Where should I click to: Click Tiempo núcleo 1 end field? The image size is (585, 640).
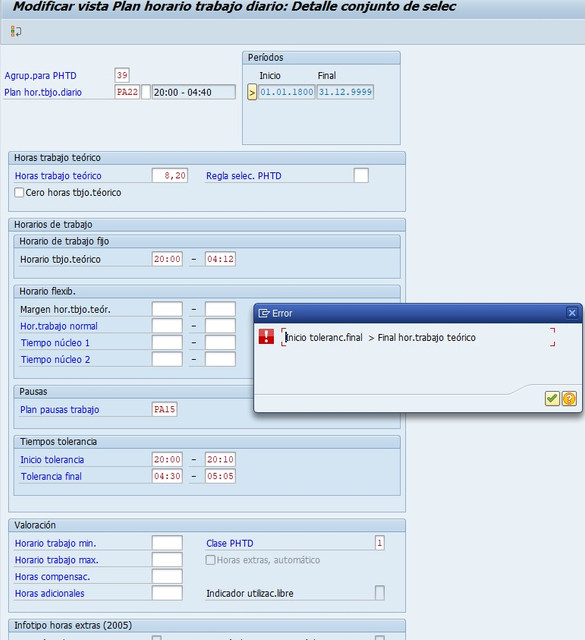(x=220, y=342)
